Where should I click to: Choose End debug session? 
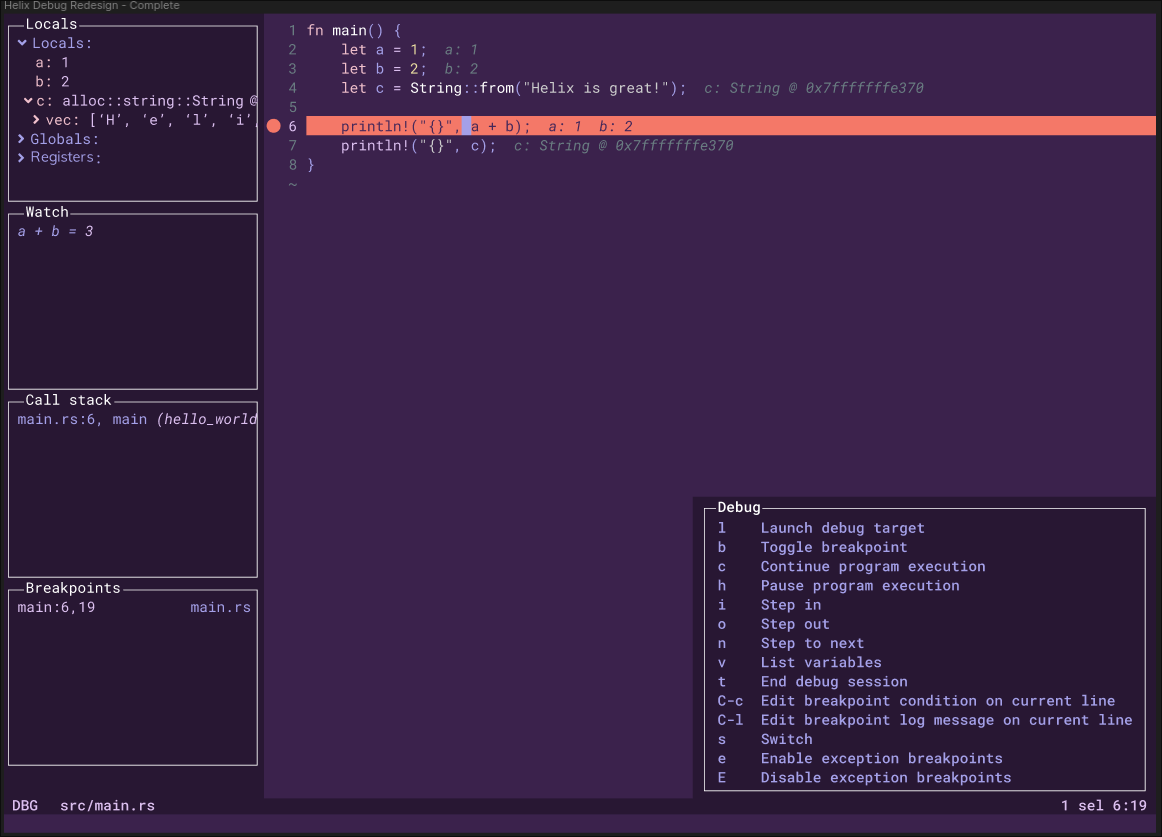coord(834,681)
